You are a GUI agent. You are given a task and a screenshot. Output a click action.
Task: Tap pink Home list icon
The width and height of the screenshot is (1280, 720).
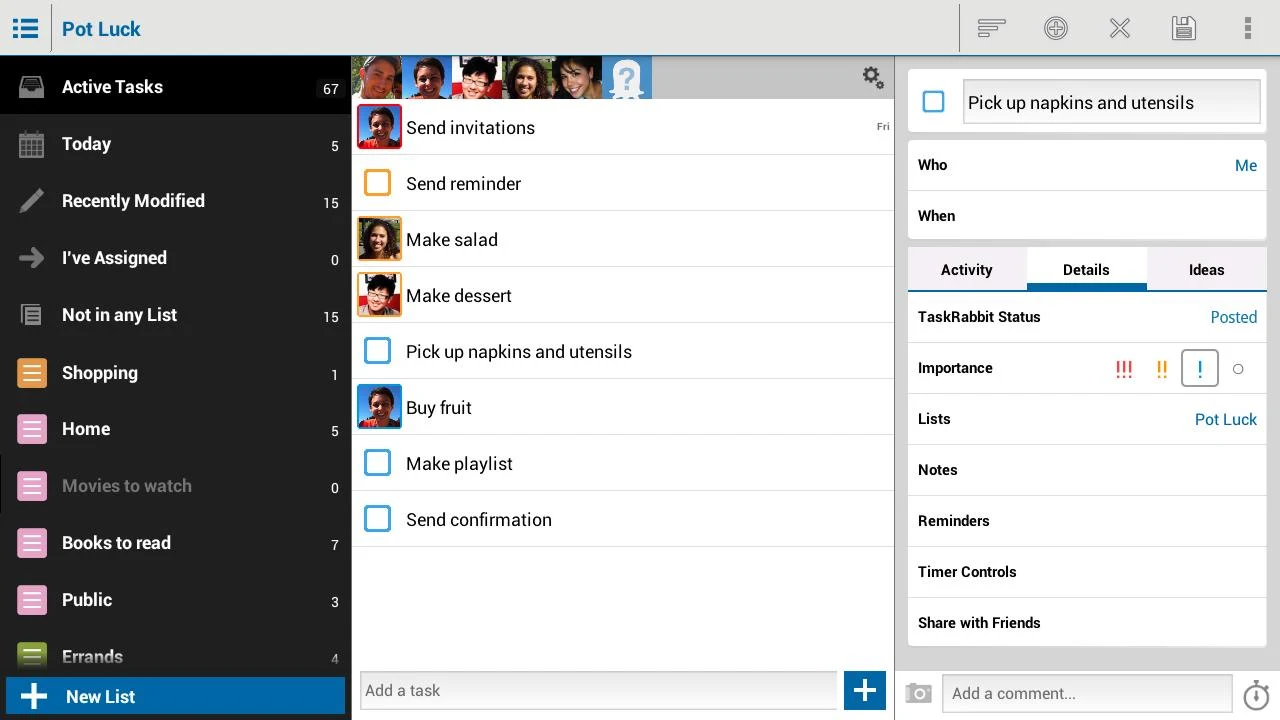tap(32, 429)
